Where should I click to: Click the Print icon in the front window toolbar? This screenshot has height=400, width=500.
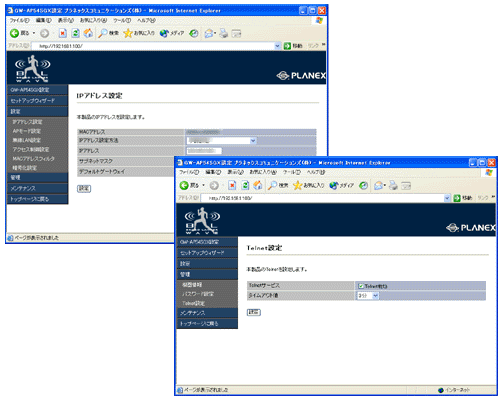coord(393,186)
